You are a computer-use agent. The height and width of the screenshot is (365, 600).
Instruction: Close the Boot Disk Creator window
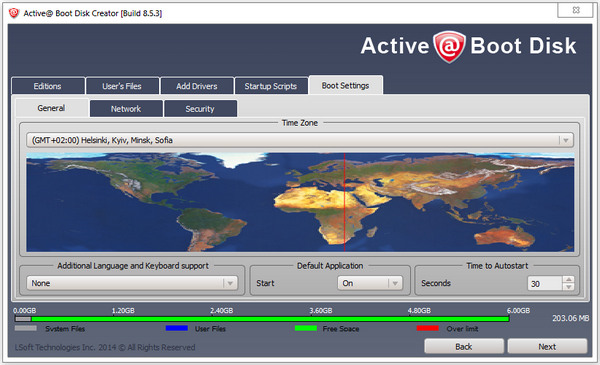click(x=576, y=10)
